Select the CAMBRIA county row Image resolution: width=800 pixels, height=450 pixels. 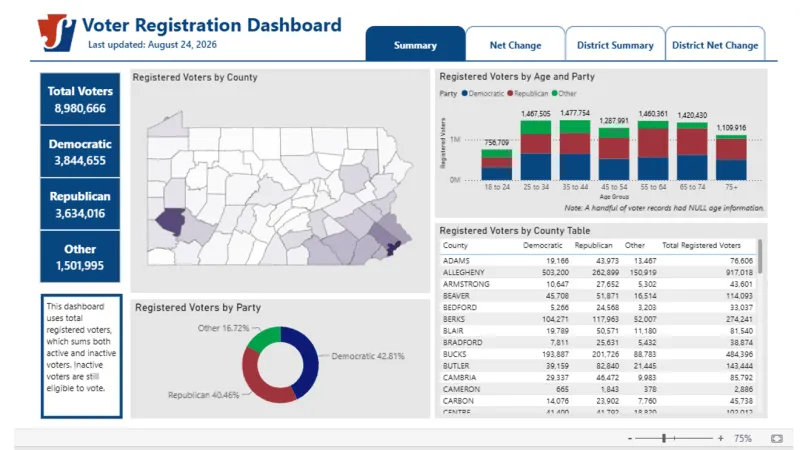598,378
